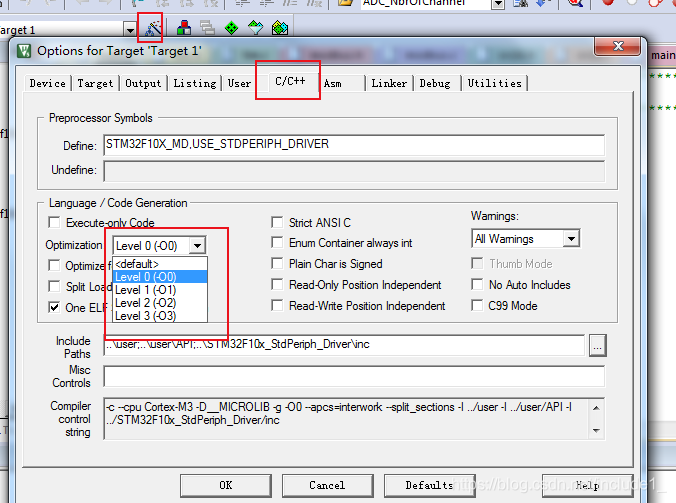Go to the User tab
The width and height of the screenshot is (676, 503).
[x=240, y=83]
